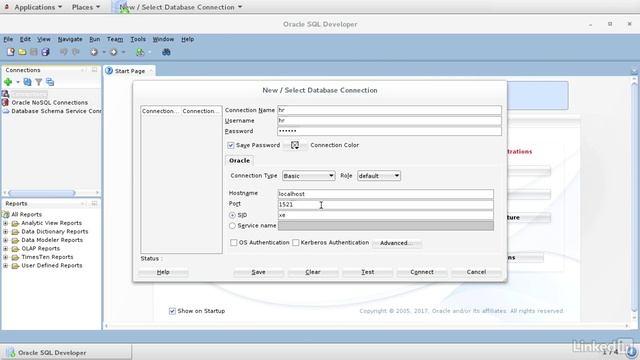The height and width of the screenshot is (360, 640).
Task: Click the SID input field
Action: tap(386, 215)
